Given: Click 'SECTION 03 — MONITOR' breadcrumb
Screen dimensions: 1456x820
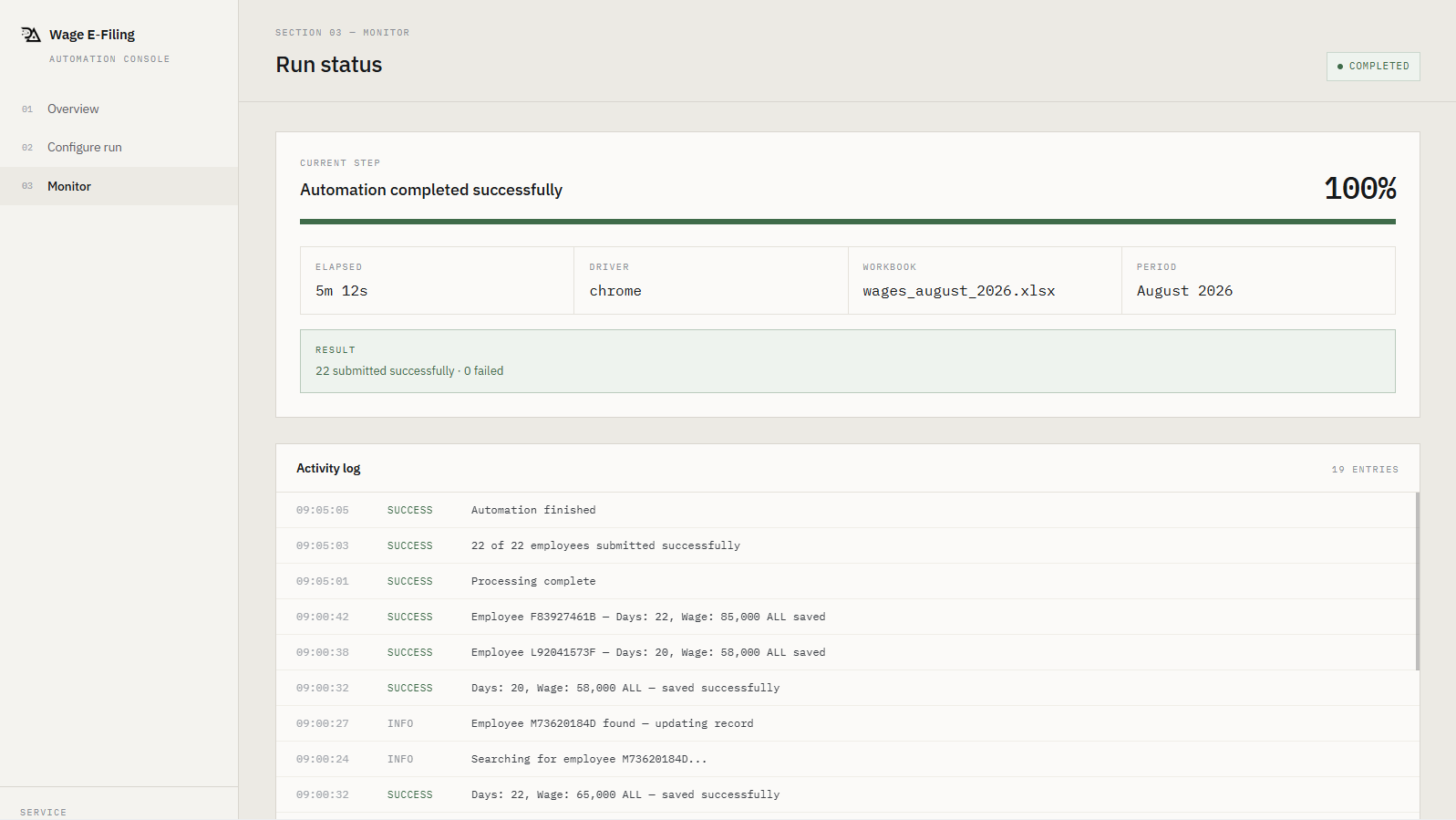Looking at the screenshot, I should (343, 33).
